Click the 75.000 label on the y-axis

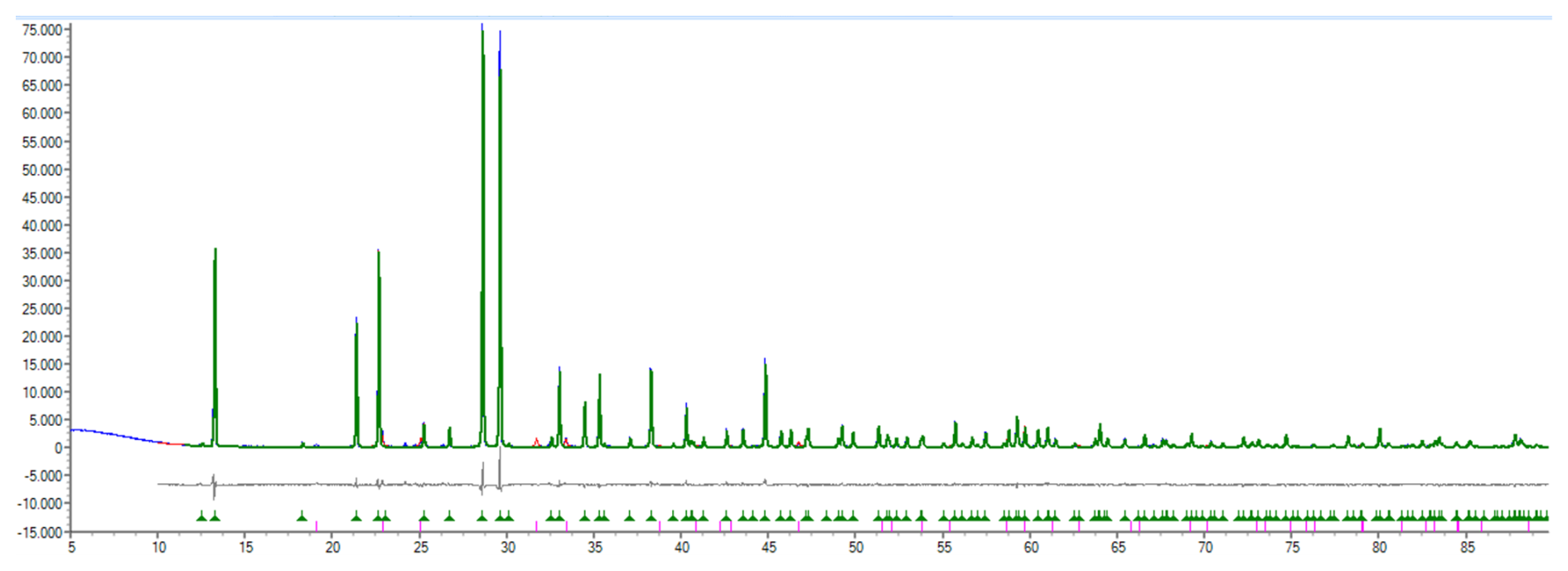42,30
